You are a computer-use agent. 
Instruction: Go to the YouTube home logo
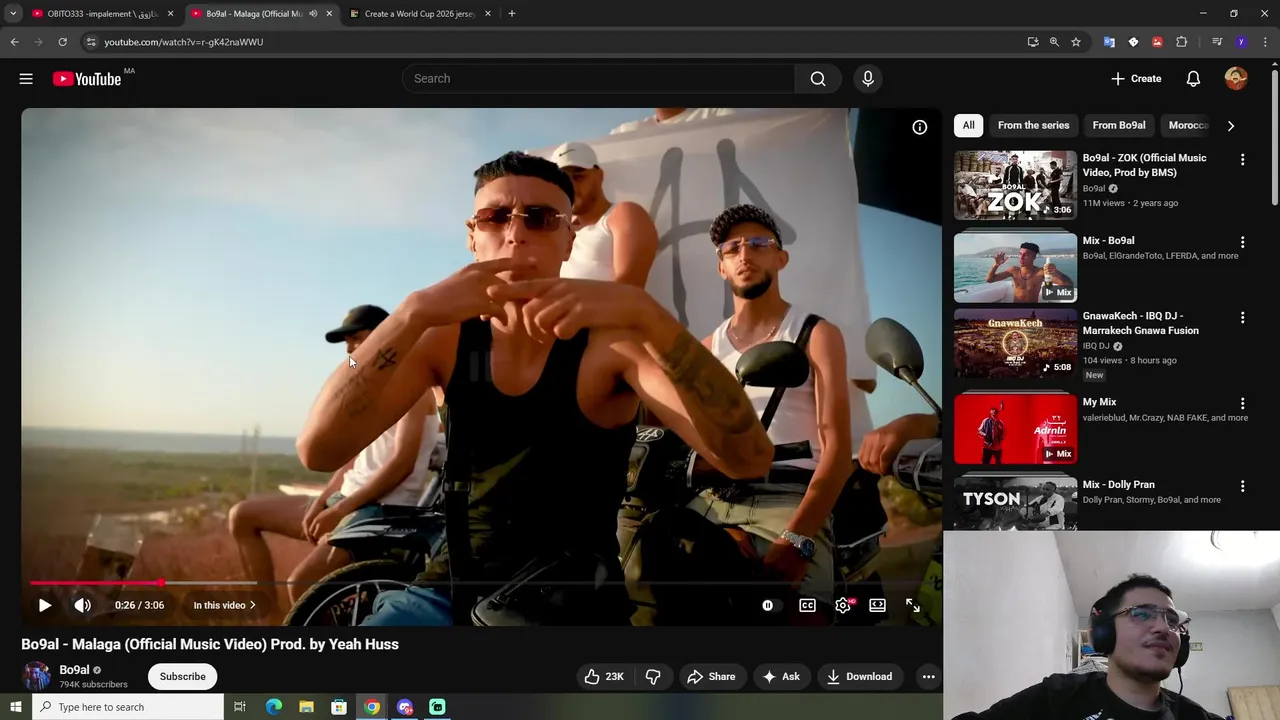click(x=86, y=78)
